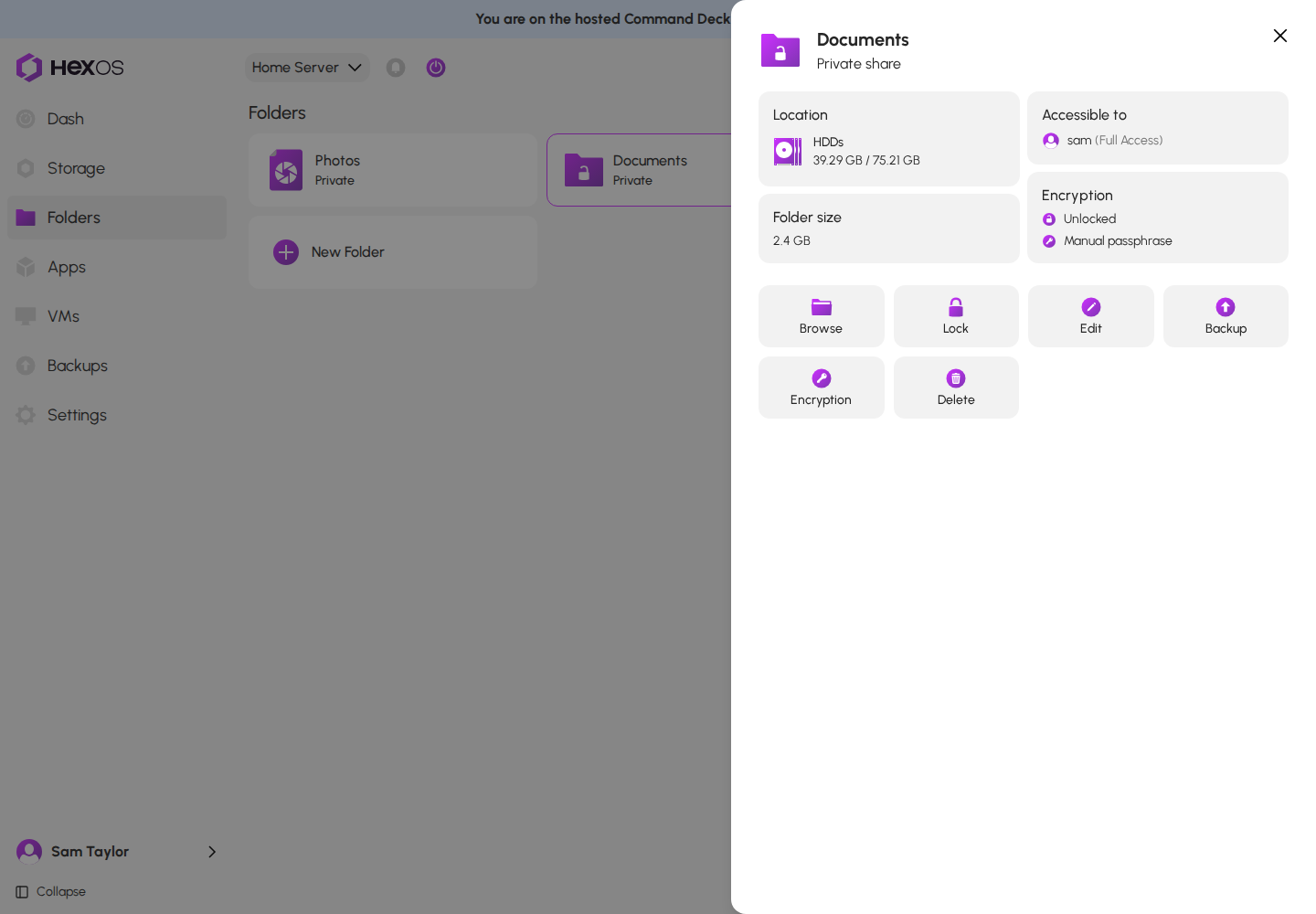The height and width of the screenshot is (914, 1316).
Task: Click the 39.29 GB / 75.21 GB usage text
Action: point(866,160)
